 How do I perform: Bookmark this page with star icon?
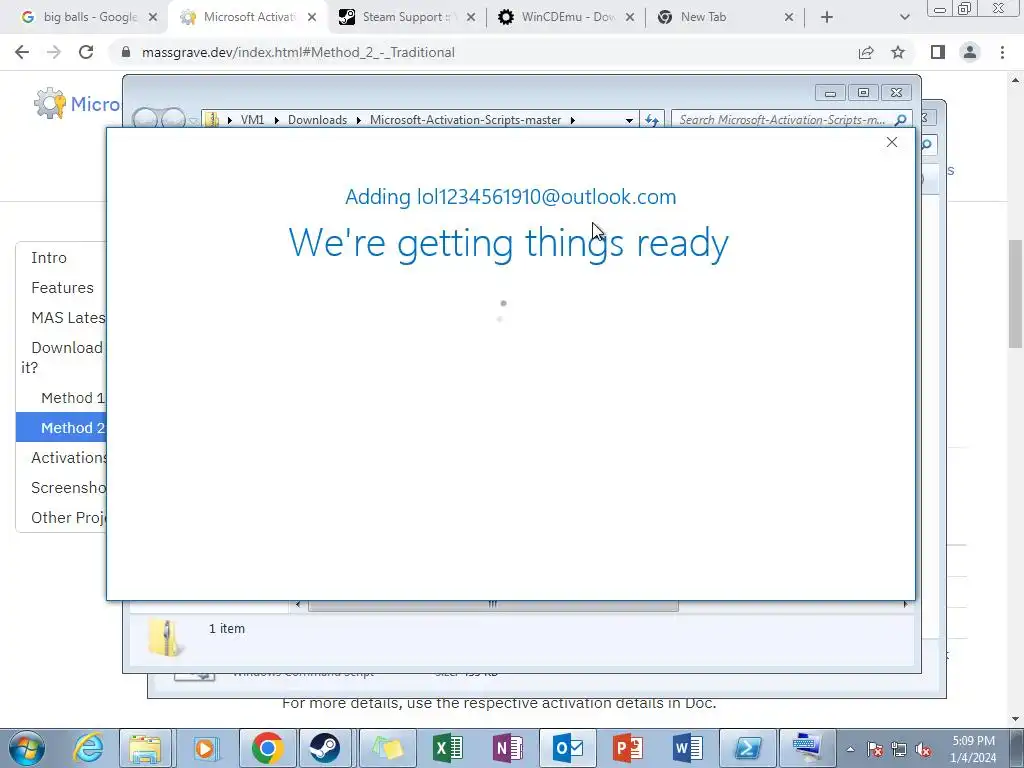click(x=898, y=52)
